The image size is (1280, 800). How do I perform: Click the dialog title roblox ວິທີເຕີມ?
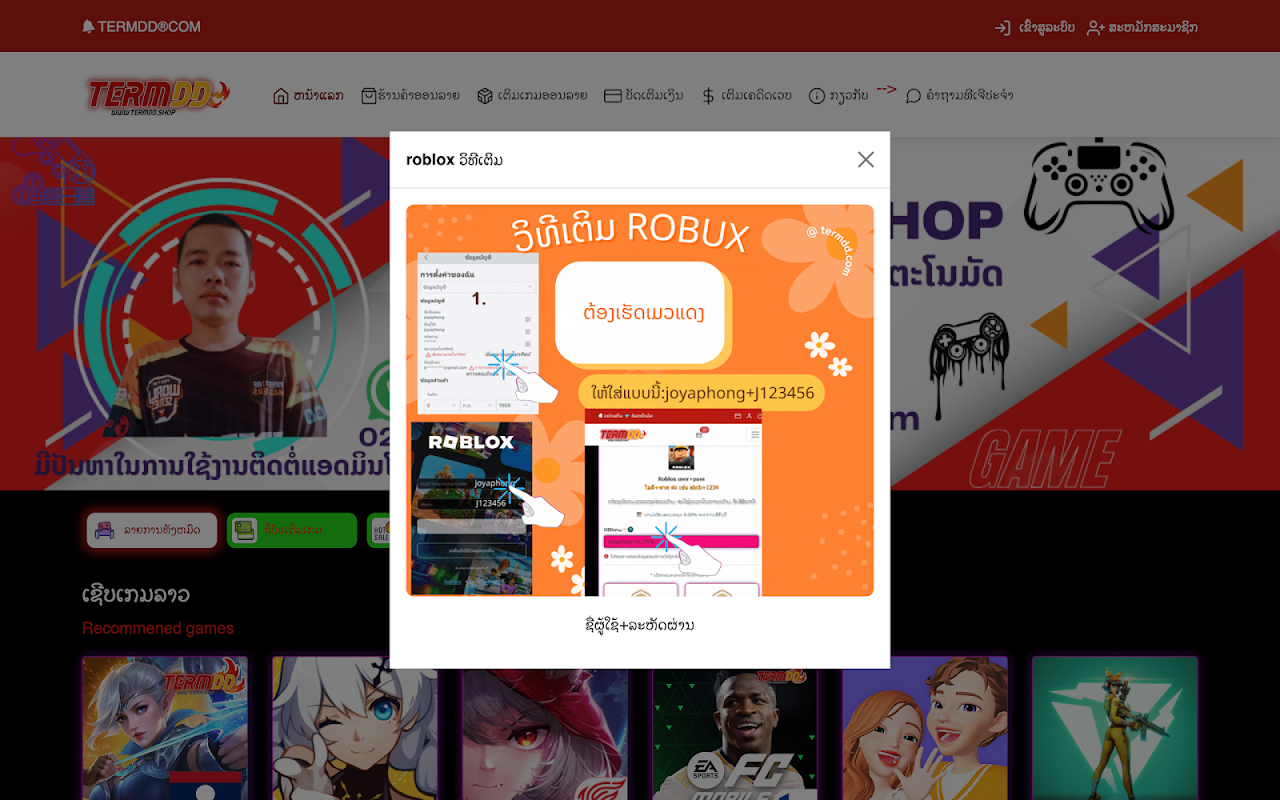pyautogui.click(x=454, y=160)
